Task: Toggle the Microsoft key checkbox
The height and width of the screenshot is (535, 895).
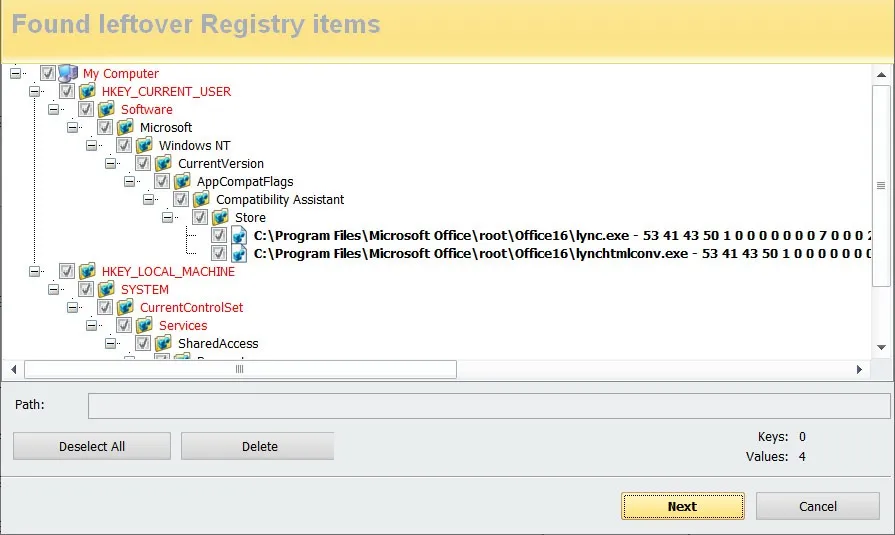Action: (x=104, y=127)
